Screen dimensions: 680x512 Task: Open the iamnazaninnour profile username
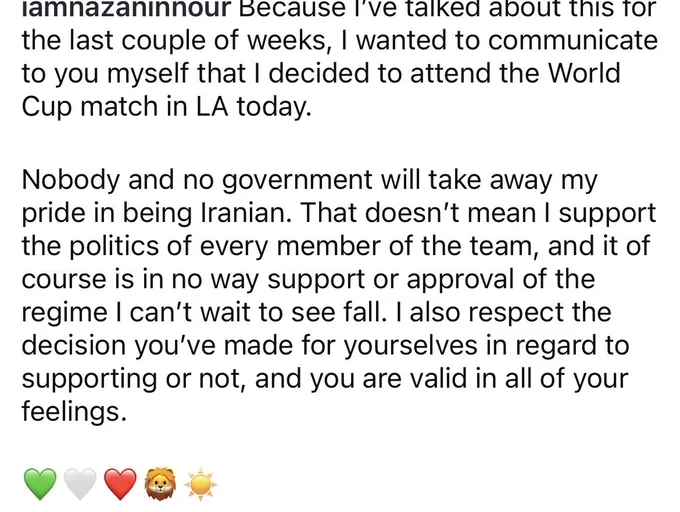(x=126, y=9)
